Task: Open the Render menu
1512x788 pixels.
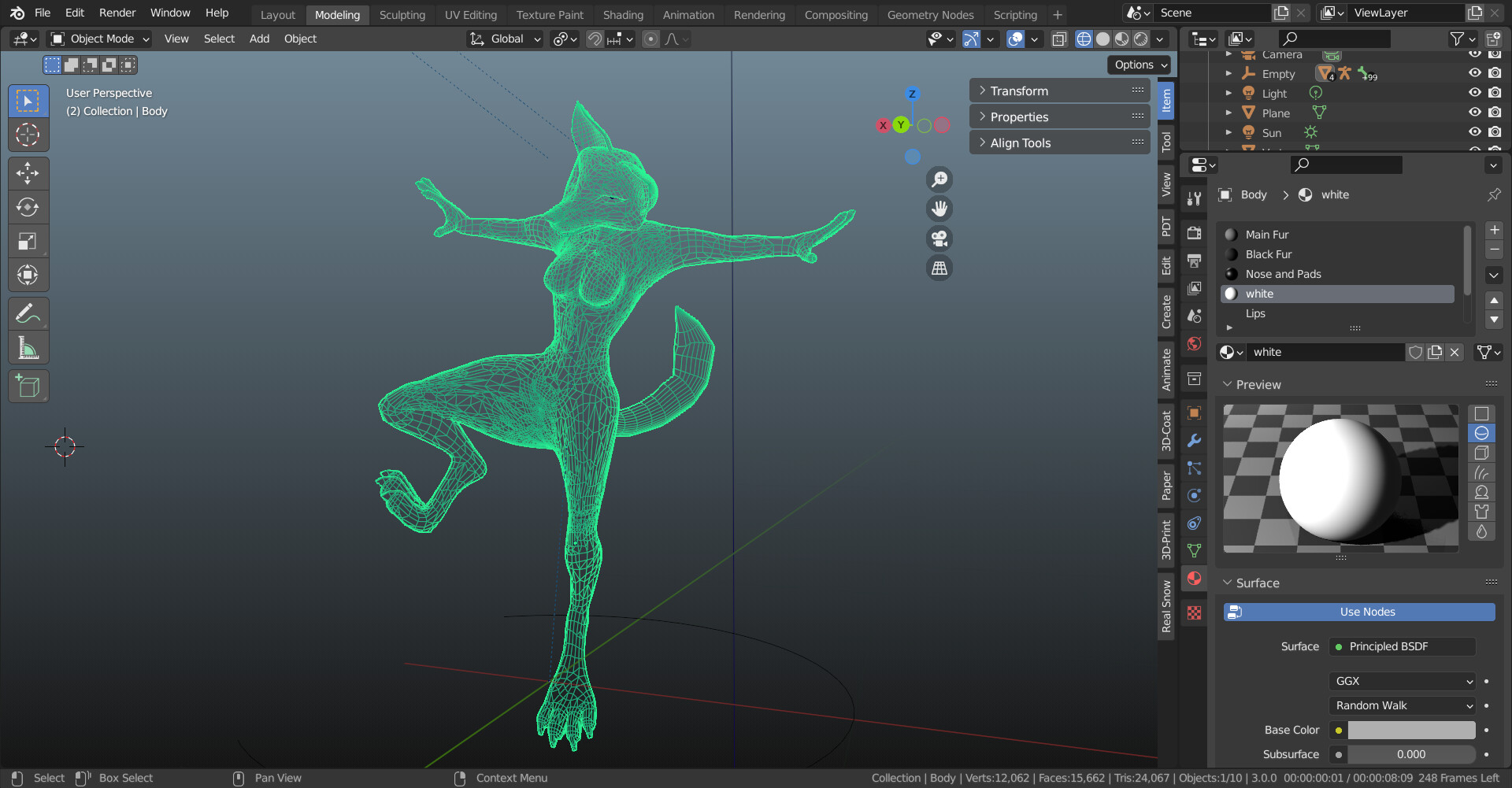Action: coord(117,13)
